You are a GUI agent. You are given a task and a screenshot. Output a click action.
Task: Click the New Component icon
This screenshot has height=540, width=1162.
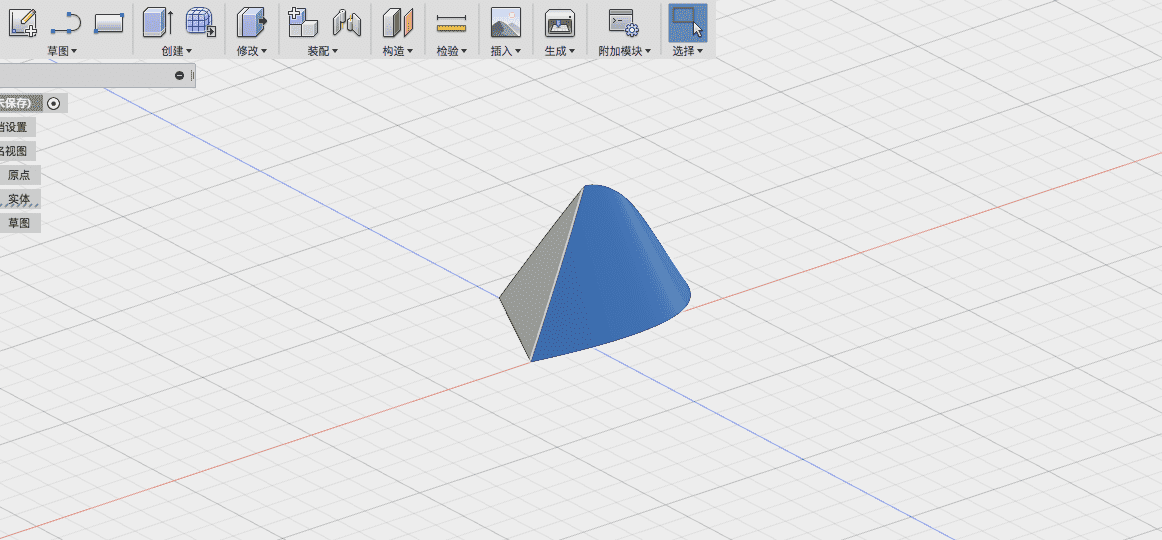pos(302,21)
